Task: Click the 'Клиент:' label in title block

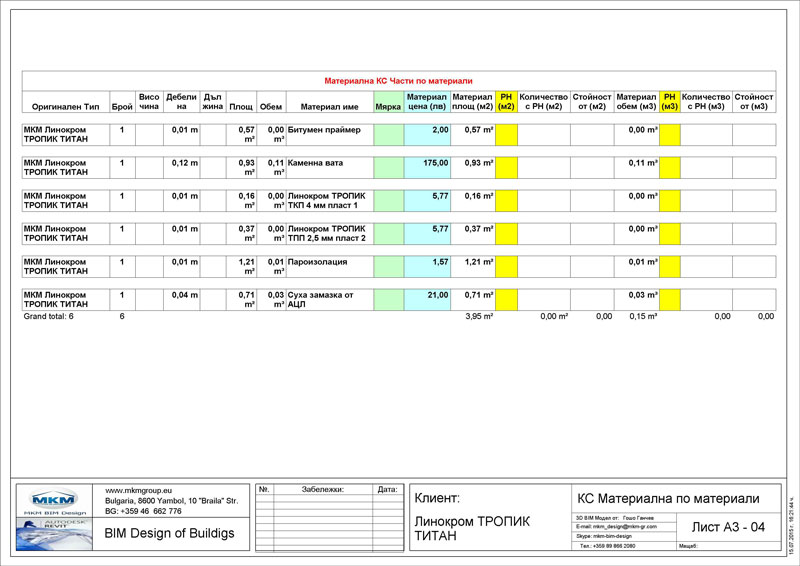Action: click(437, 498)
